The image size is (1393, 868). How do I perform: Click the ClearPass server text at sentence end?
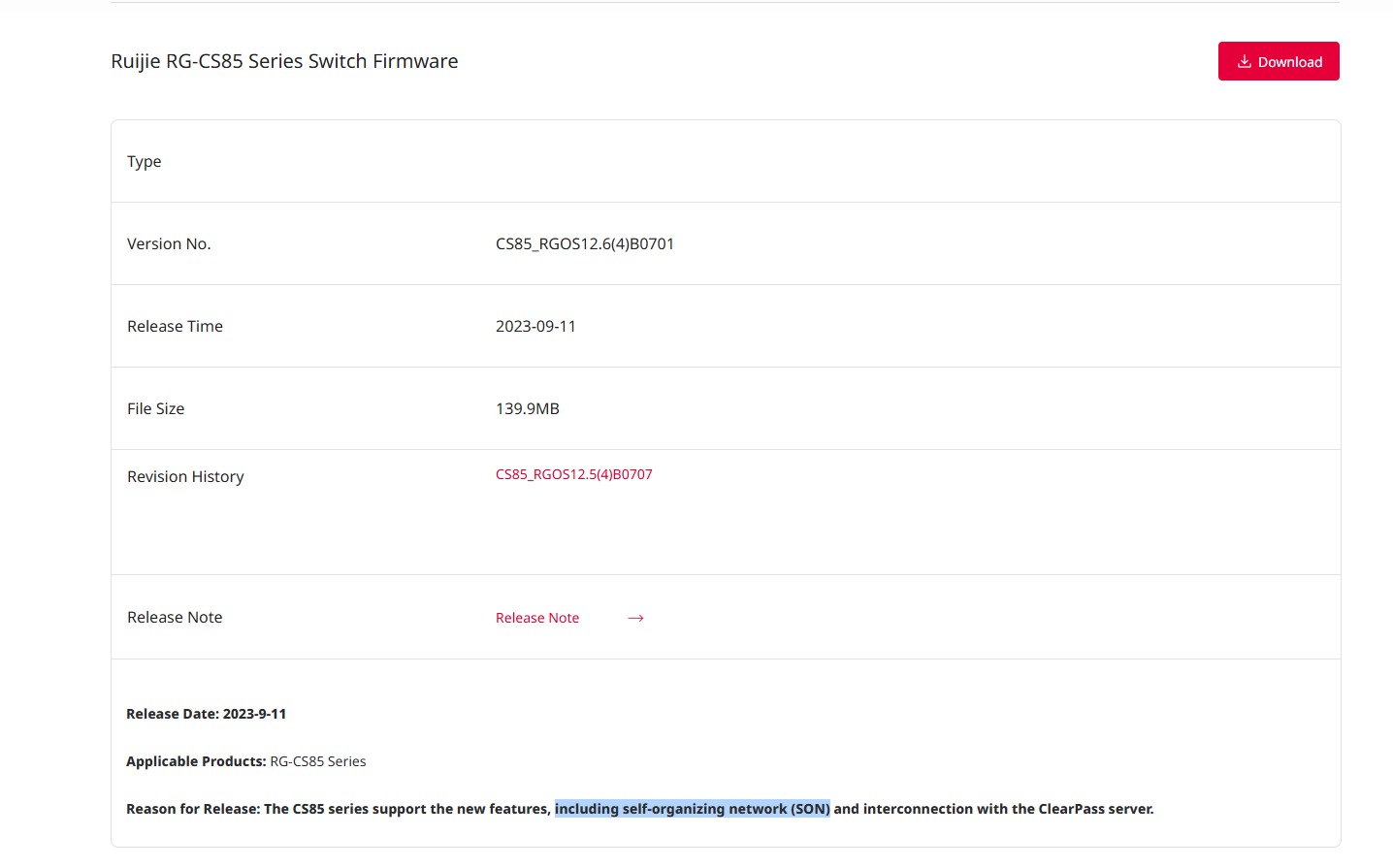coord(1096,809)
